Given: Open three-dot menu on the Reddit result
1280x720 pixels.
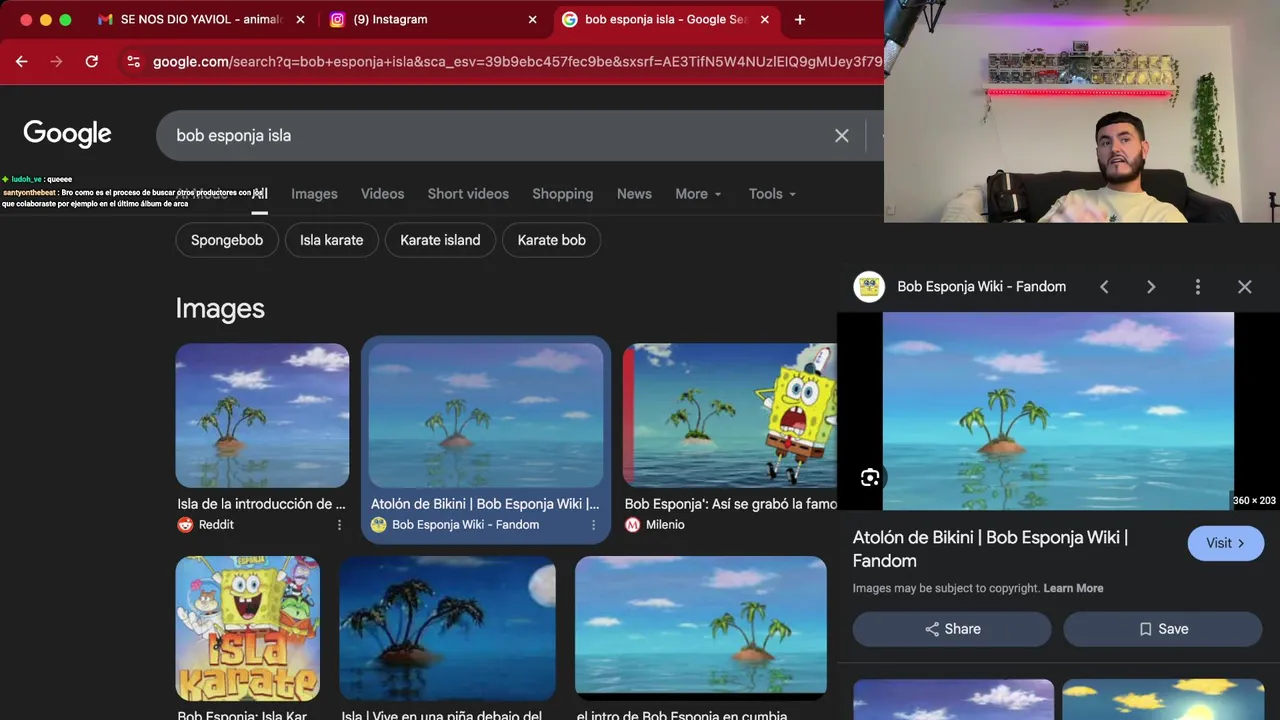Looking at the screenshot, I should tap(339, 525).
